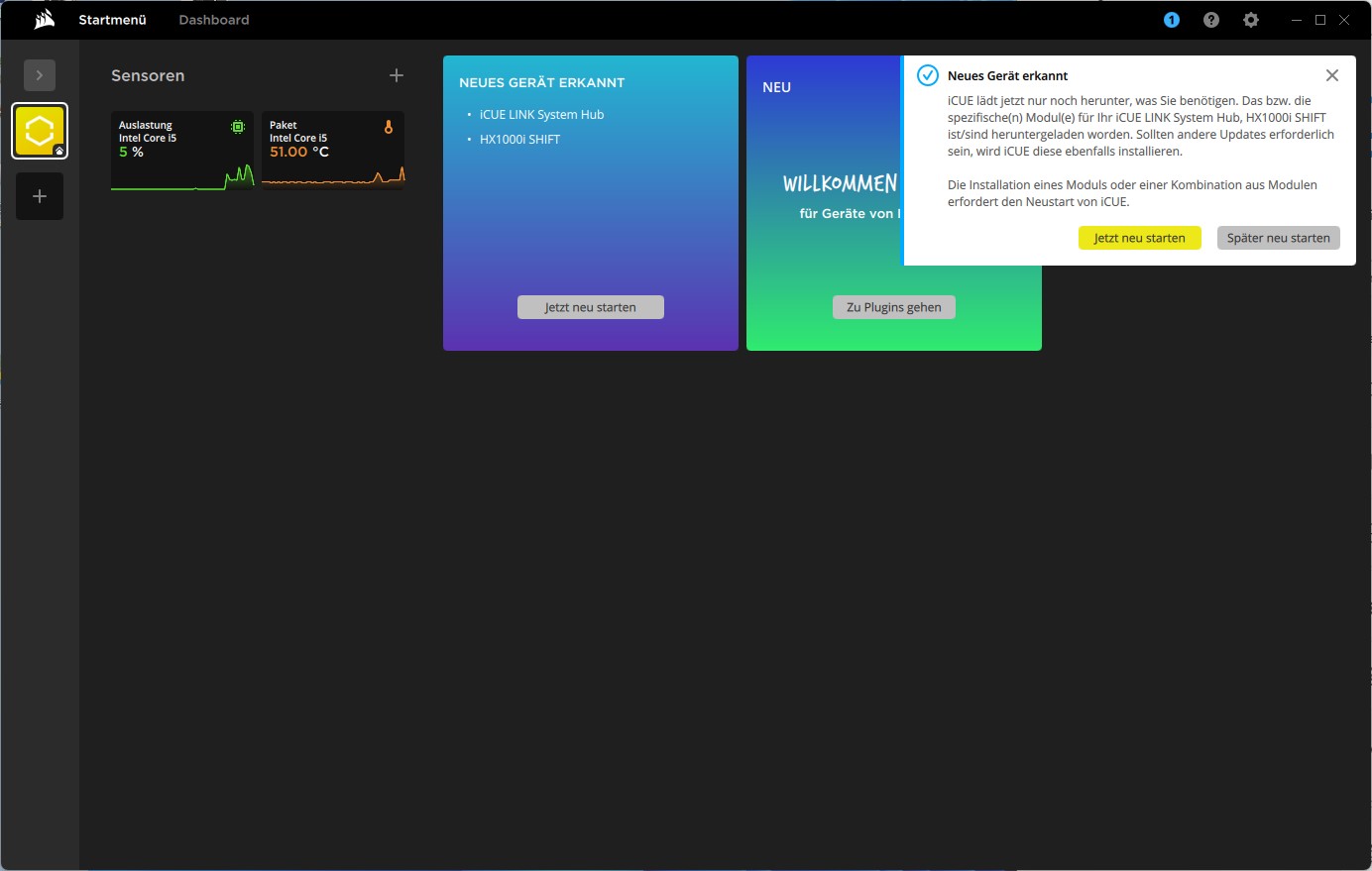Open the Paket temperature sensor tile
The width and height of the screenshot is (1372, 871).
click(x=333, y=151)
